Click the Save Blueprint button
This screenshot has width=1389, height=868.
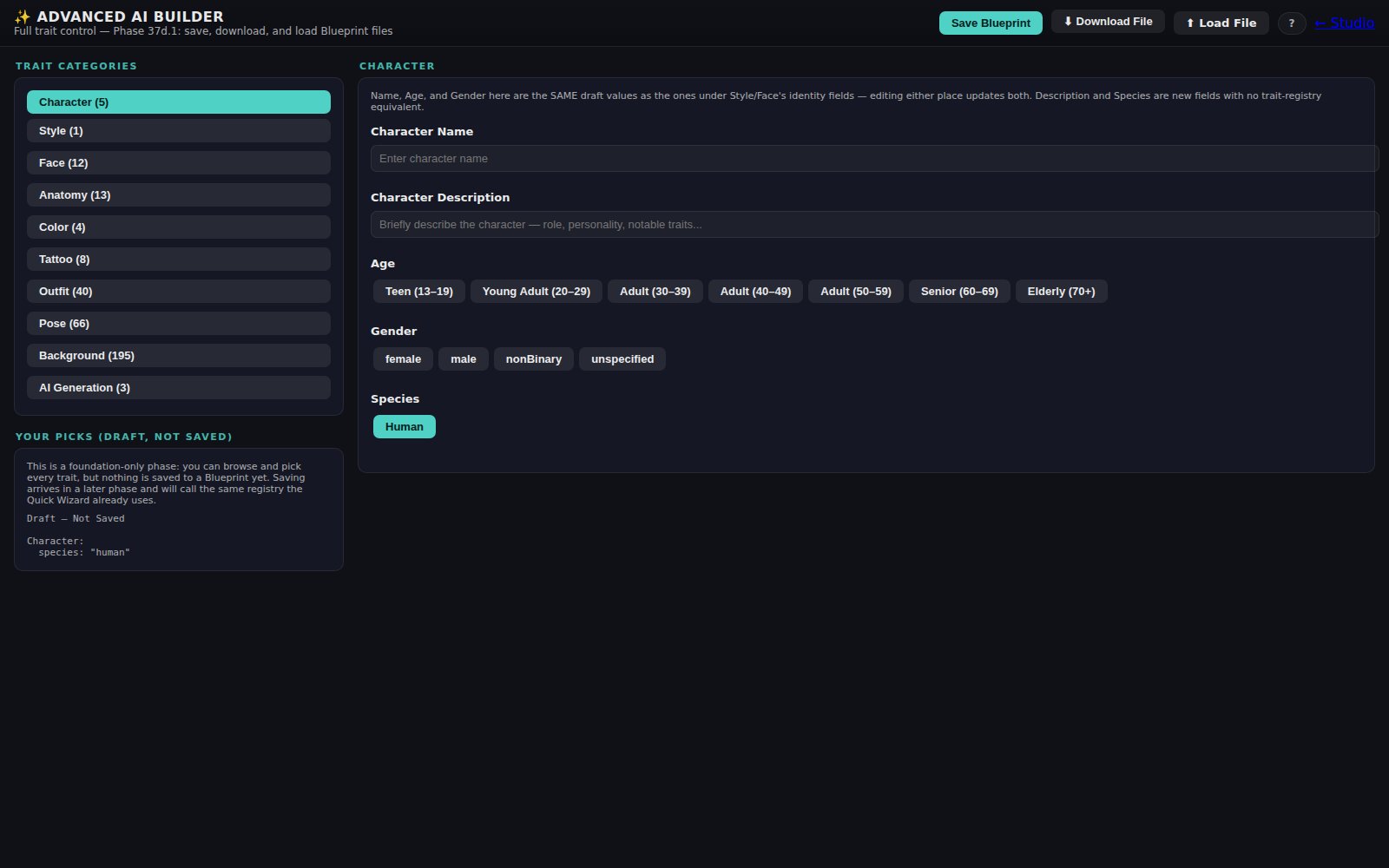[x=991, y=23]
